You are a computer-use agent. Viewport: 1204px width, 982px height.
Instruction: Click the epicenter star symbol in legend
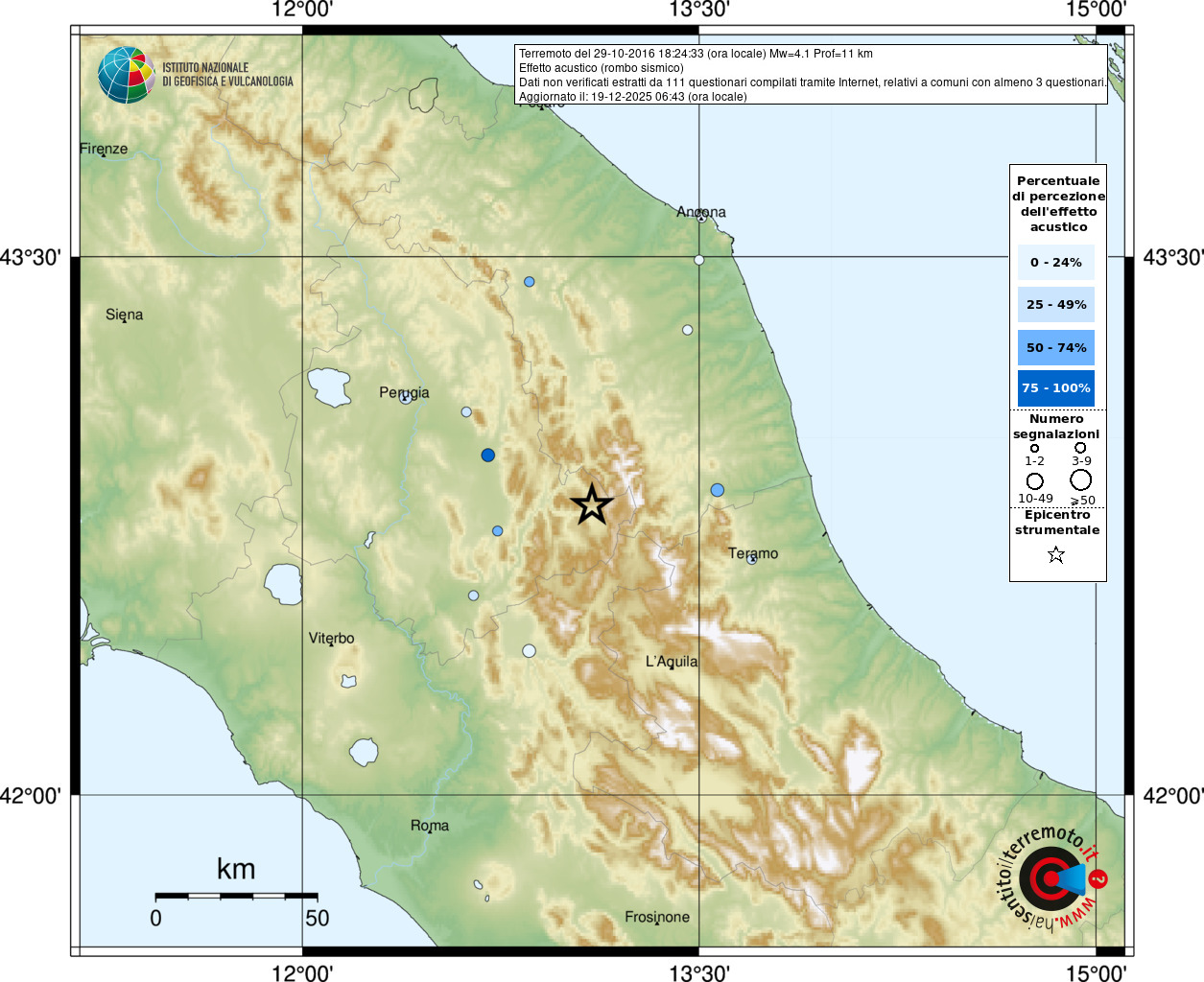(x=1056, y=554)
